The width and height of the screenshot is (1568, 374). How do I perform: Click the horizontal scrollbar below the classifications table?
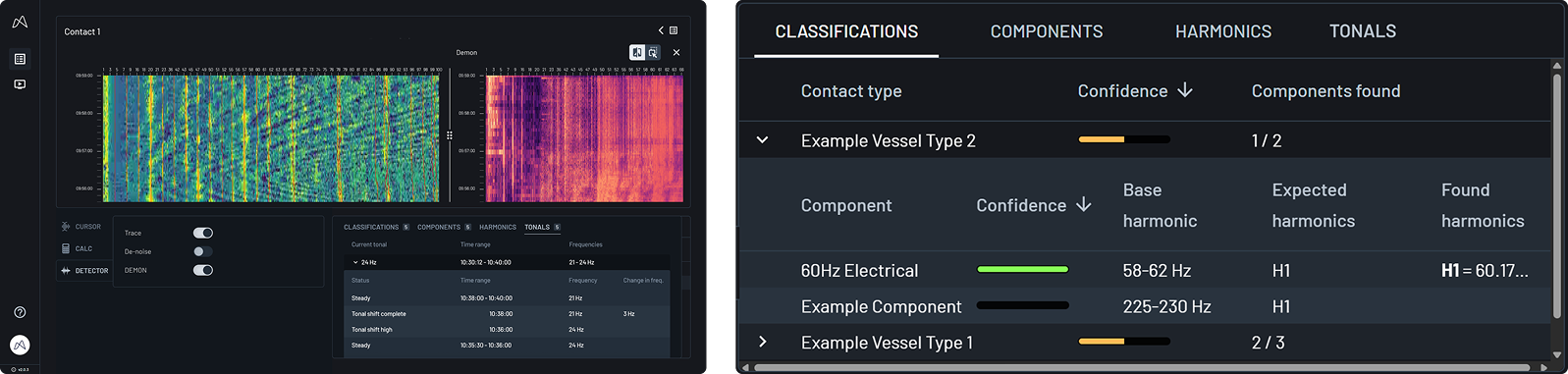1141,367
